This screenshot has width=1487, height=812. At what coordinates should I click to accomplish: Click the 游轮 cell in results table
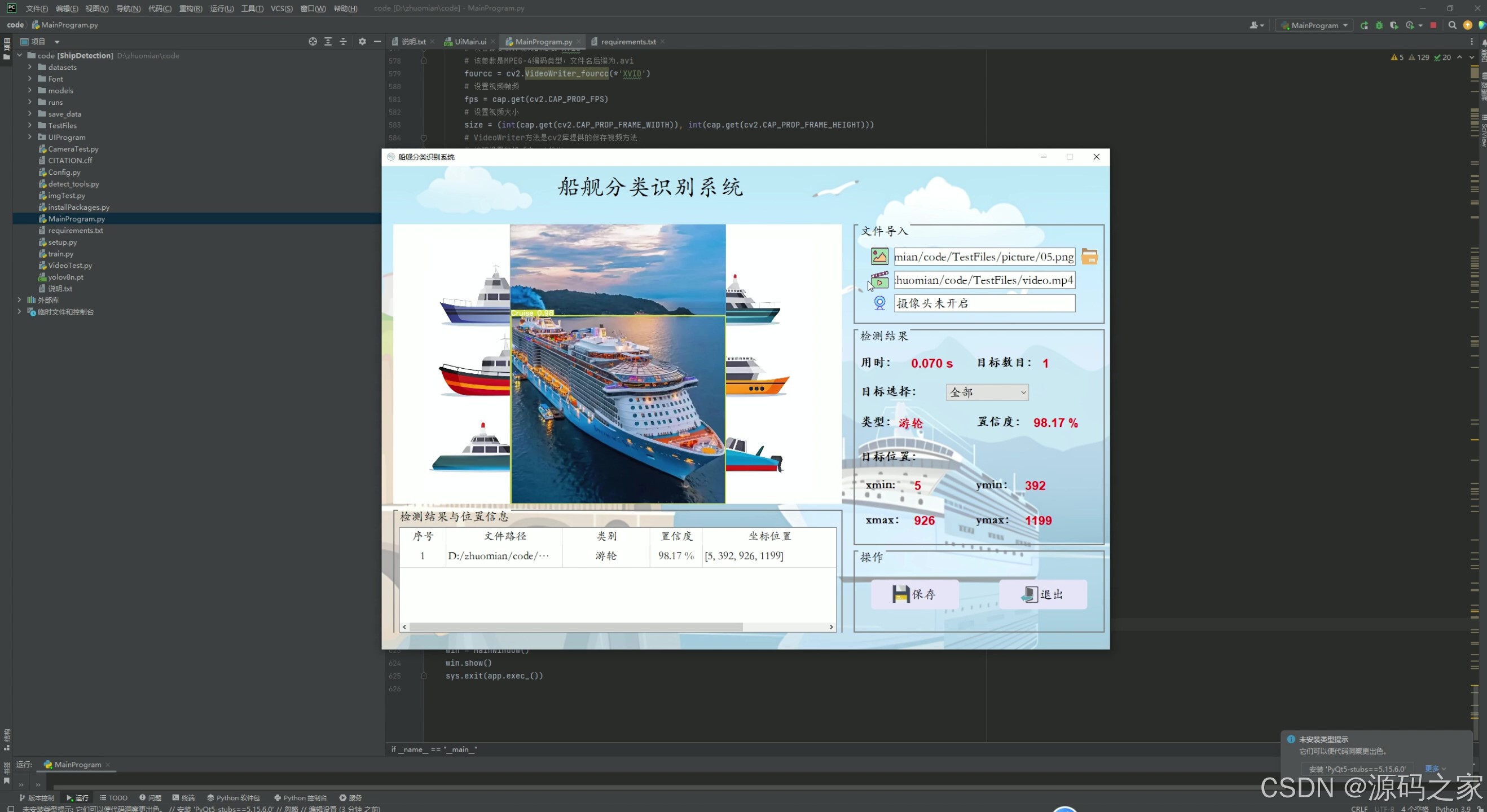coord(606,556)
